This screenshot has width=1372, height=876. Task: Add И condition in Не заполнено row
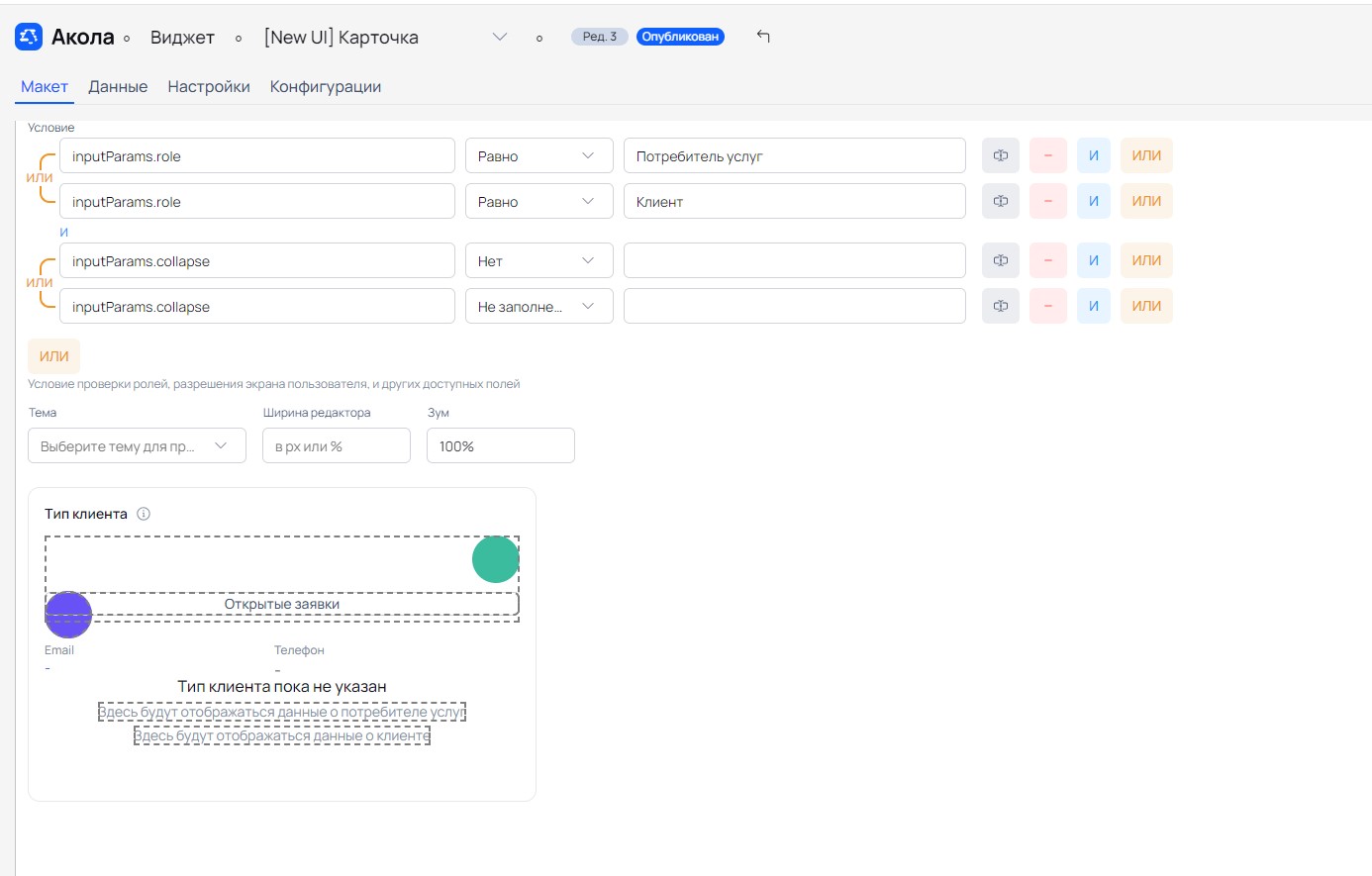pos(1094,306)
